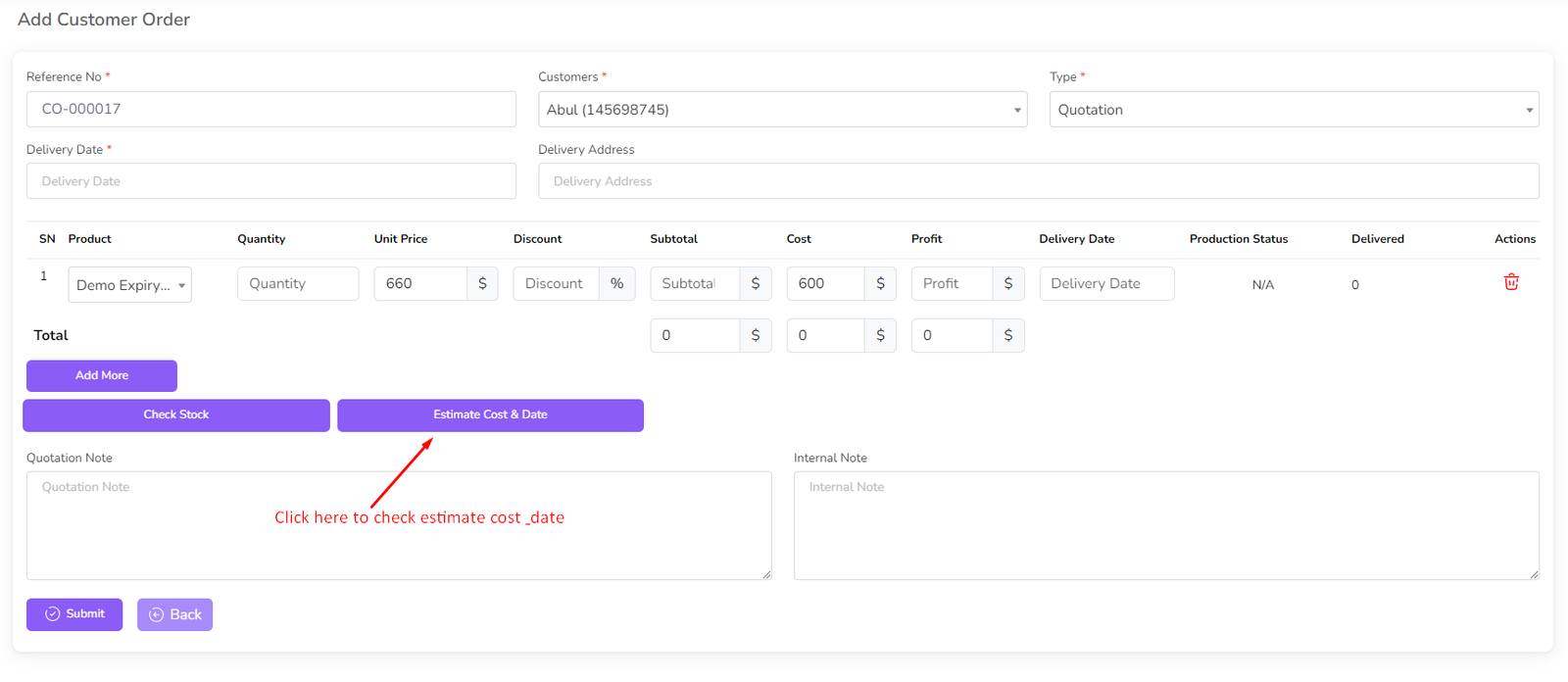This screenshot has width=1568, height=682.
Task: Click into the row Quantity field
Action: 298,284
